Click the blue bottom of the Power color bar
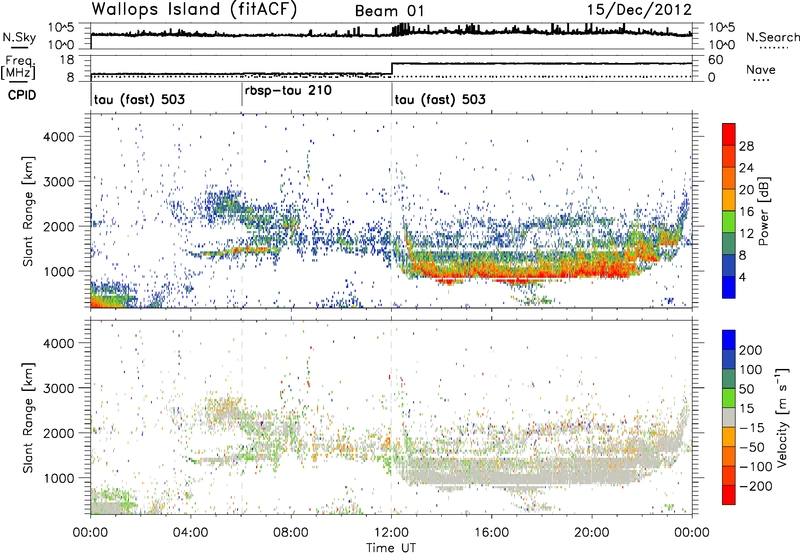800x554 pixels. click(x=729, y=287)
